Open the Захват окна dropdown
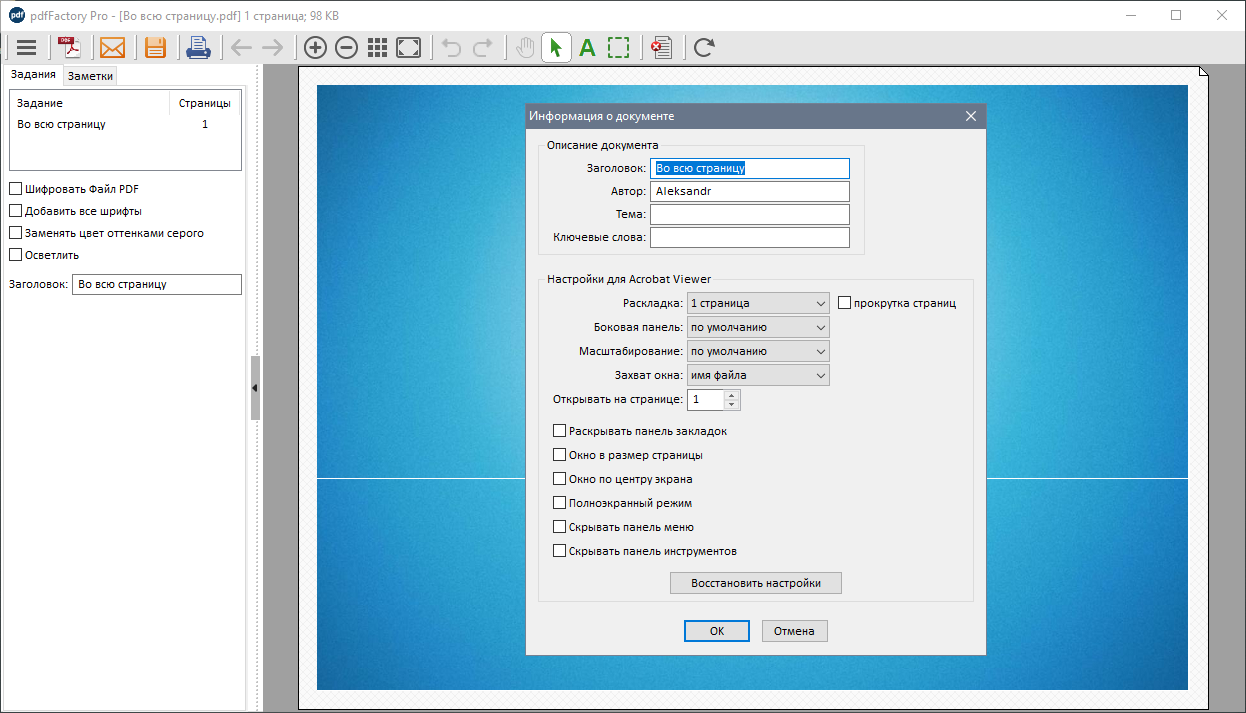 pyautogui.click(x=758, y=375)
